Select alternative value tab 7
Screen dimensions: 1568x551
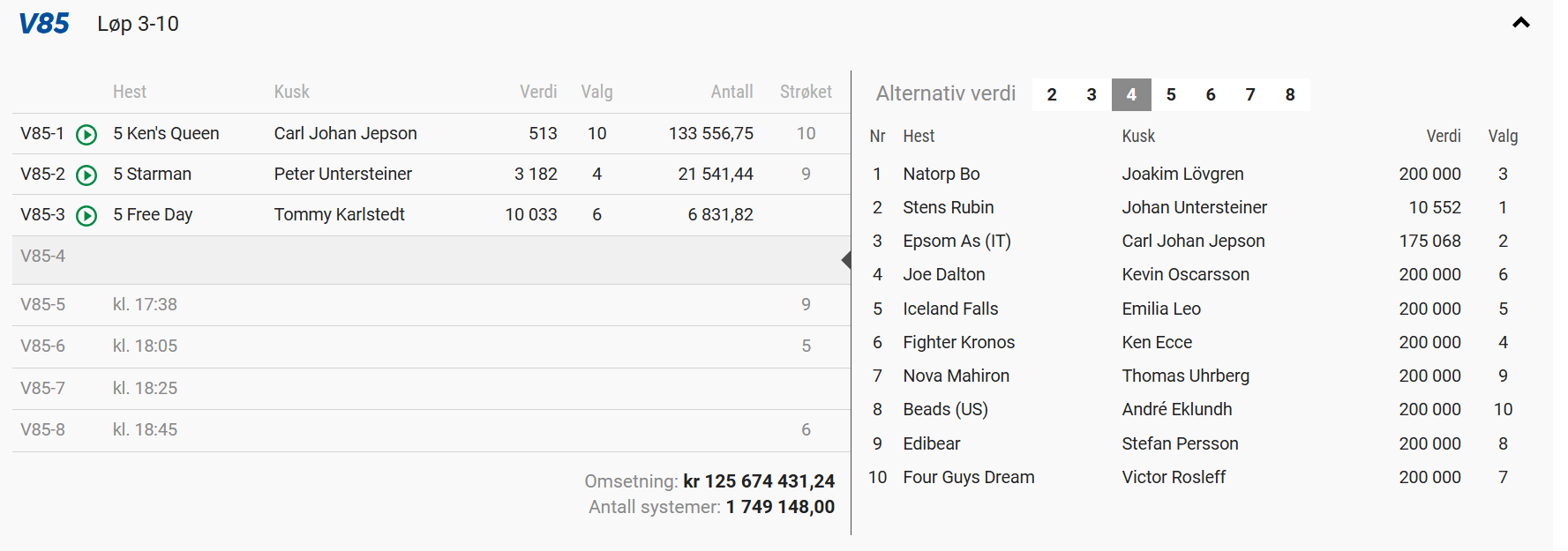click(1250, 94)
